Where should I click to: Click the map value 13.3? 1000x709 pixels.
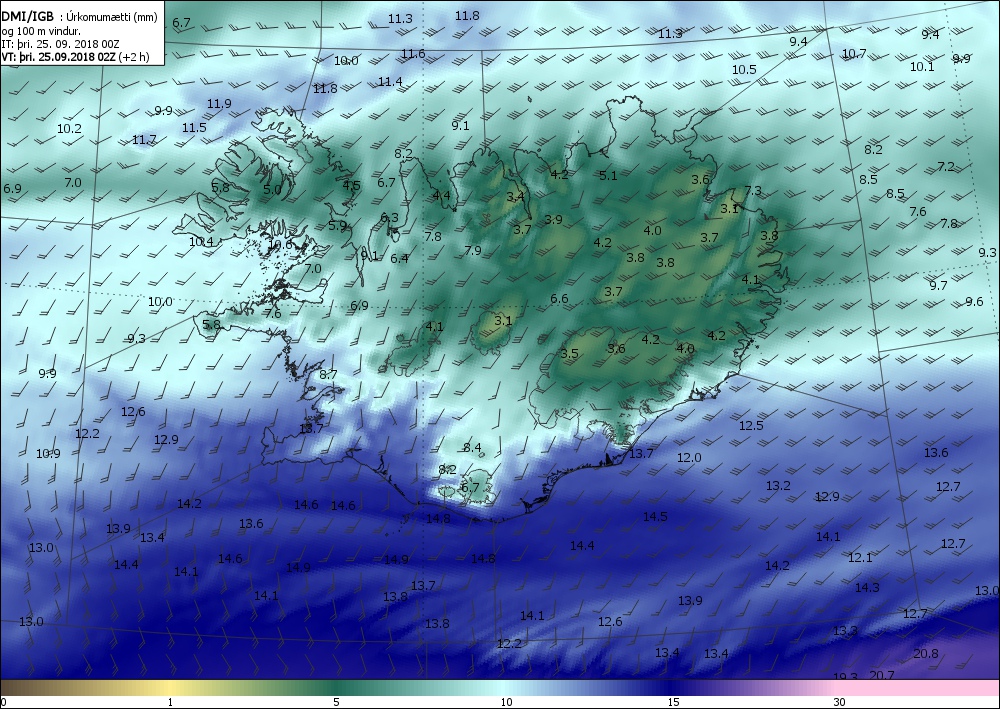click(x=846, y=631)
